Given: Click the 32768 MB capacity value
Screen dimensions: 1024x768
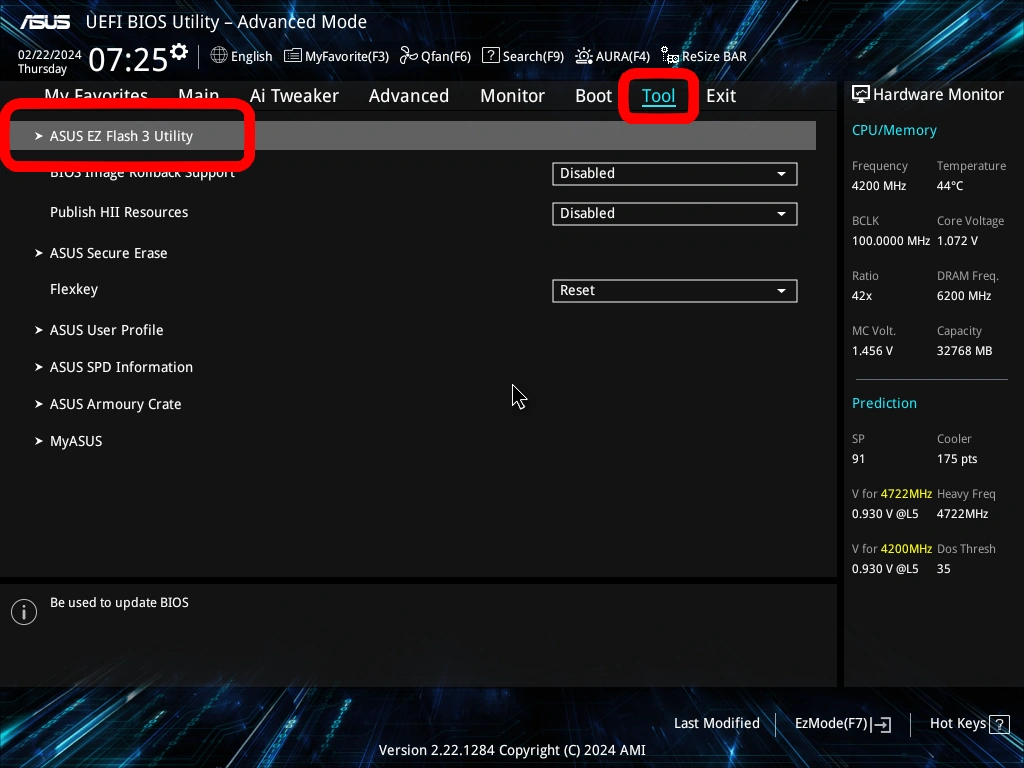Looking at the screenshot, I should [965, 351].
